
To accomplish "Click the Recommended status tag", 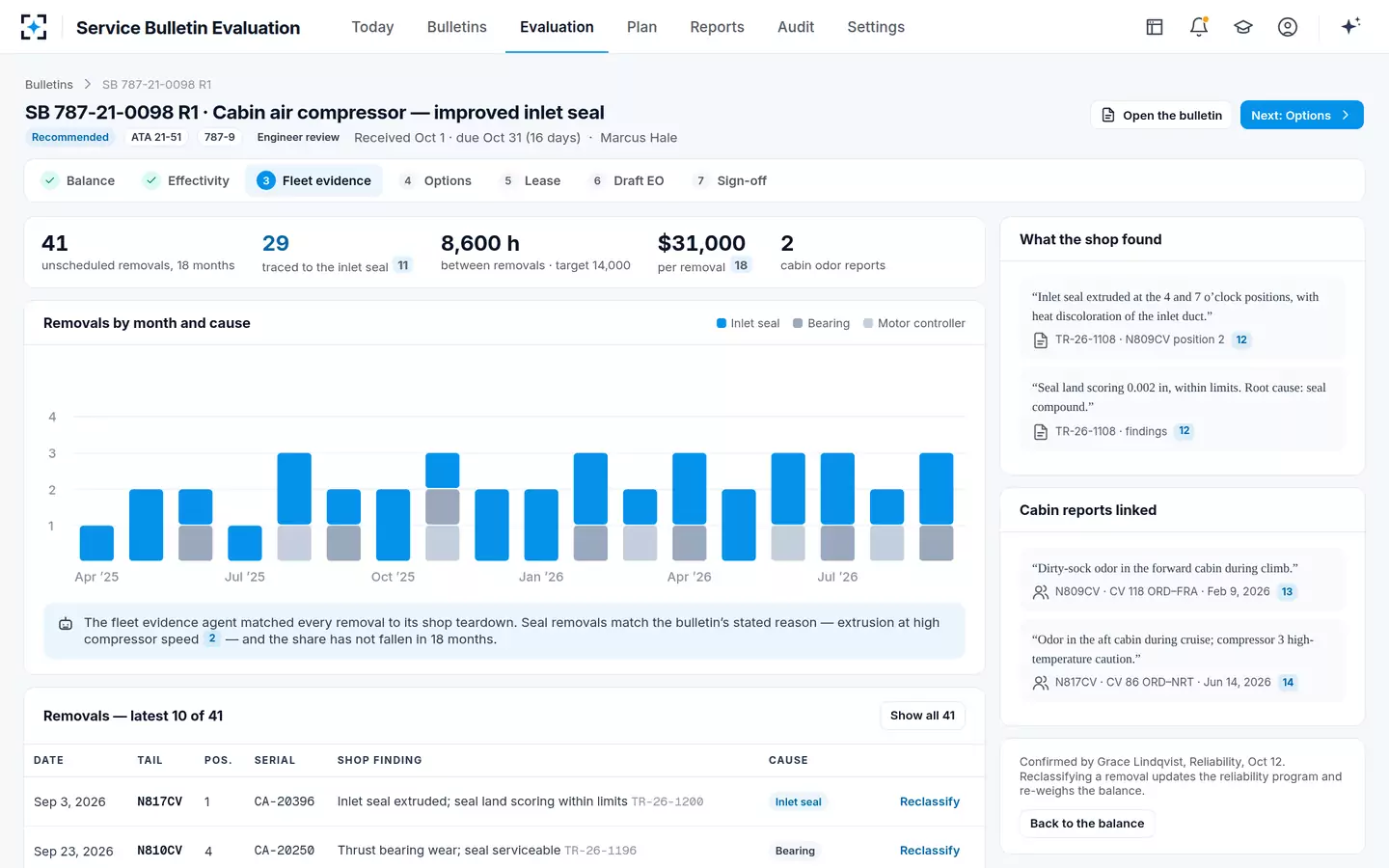I will [70, 137].
